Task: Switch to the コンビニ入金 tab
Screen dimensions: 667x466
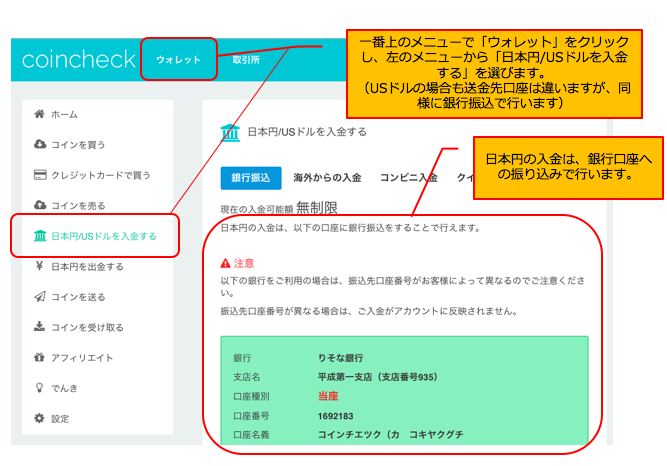Action: pyautogui.click(x=408, y=178)
